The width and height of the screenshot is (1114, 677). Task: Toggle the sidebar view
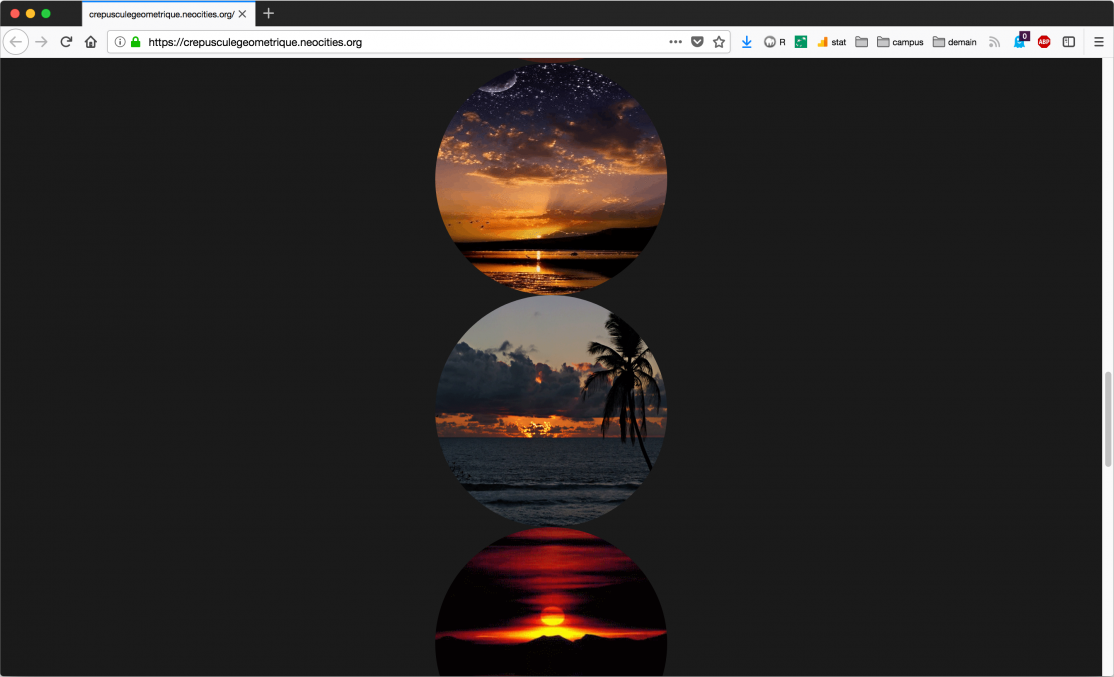tap(1068, 42)
